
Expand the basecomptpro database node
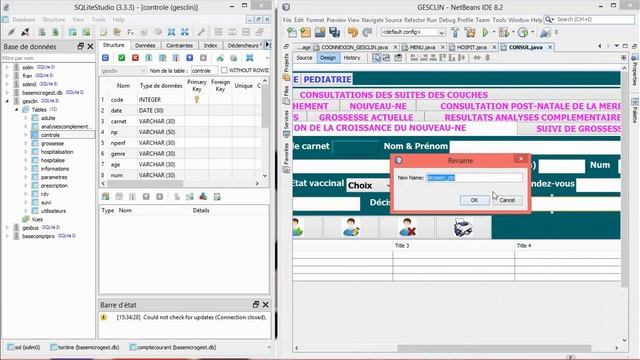[x=7, y=236]
